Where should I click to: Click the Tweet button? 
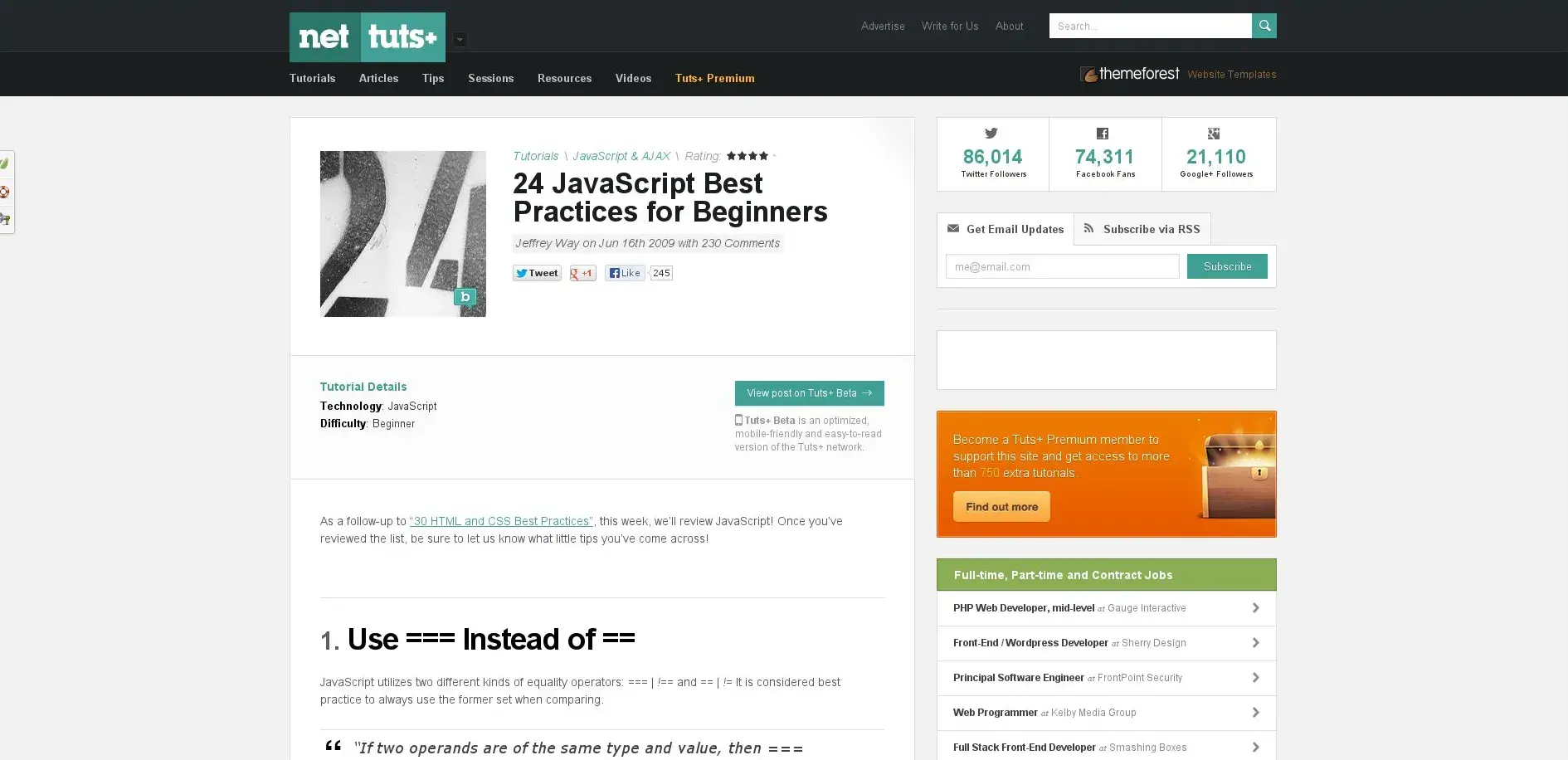click(x=537, y=273)
